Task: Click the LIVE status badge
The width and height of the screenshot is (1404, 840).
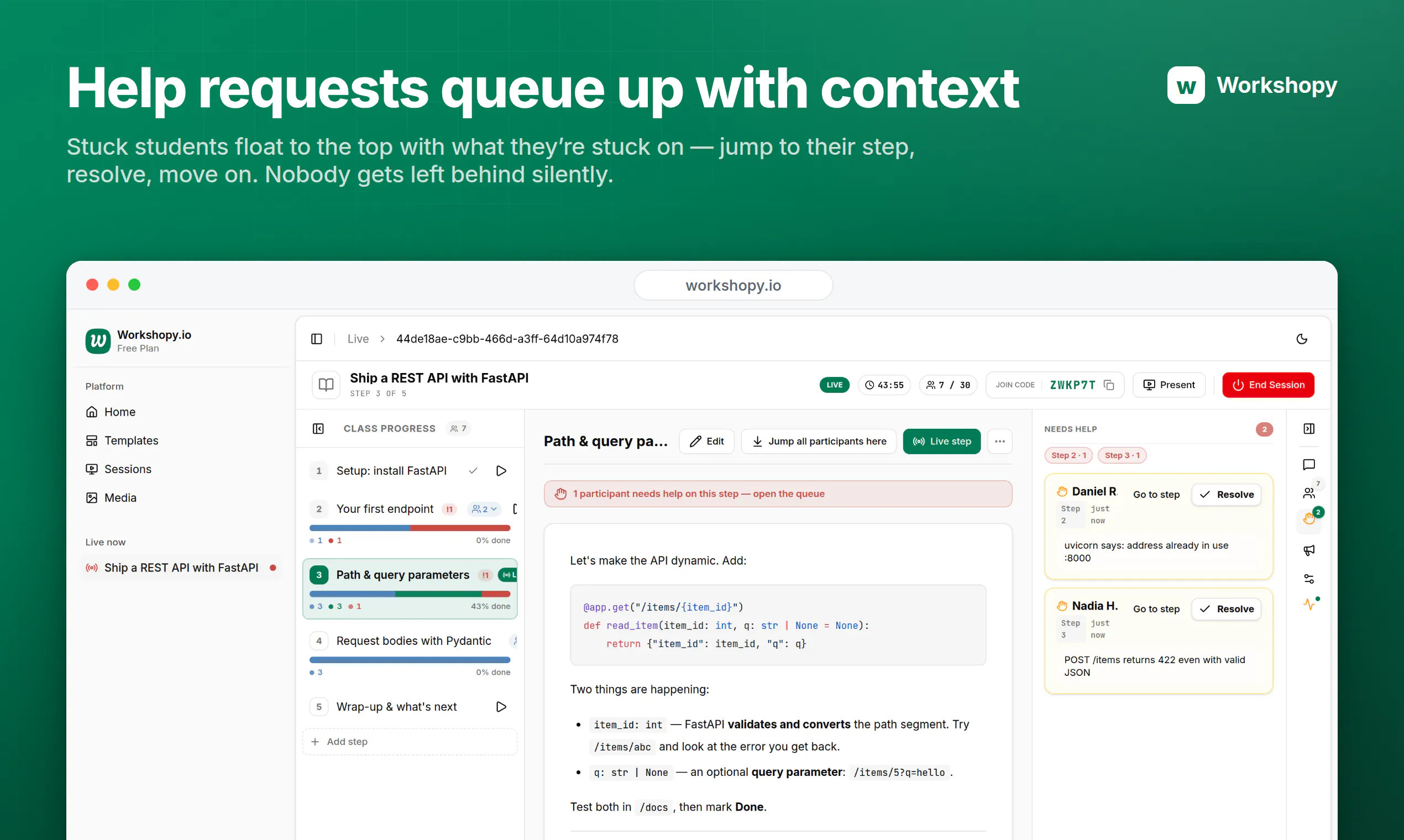Action: coord(835,385)
